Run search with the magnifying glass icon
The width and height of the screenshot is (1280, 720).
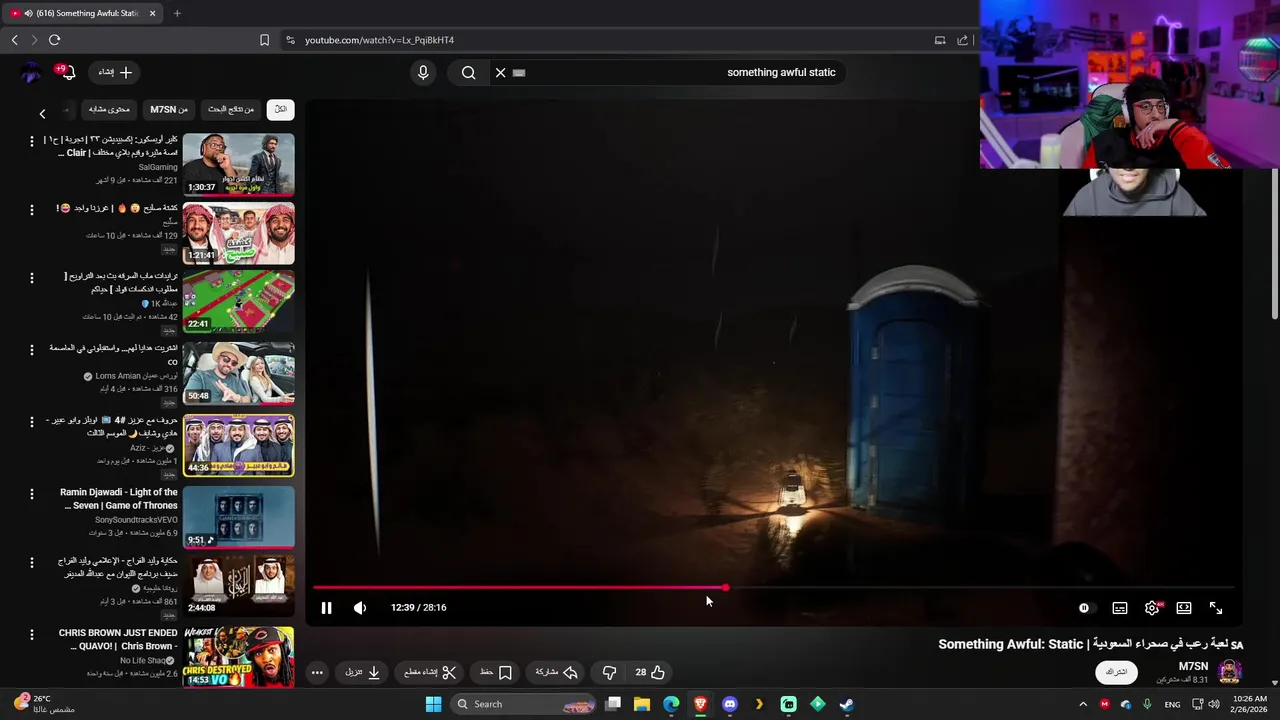(468, 72)
